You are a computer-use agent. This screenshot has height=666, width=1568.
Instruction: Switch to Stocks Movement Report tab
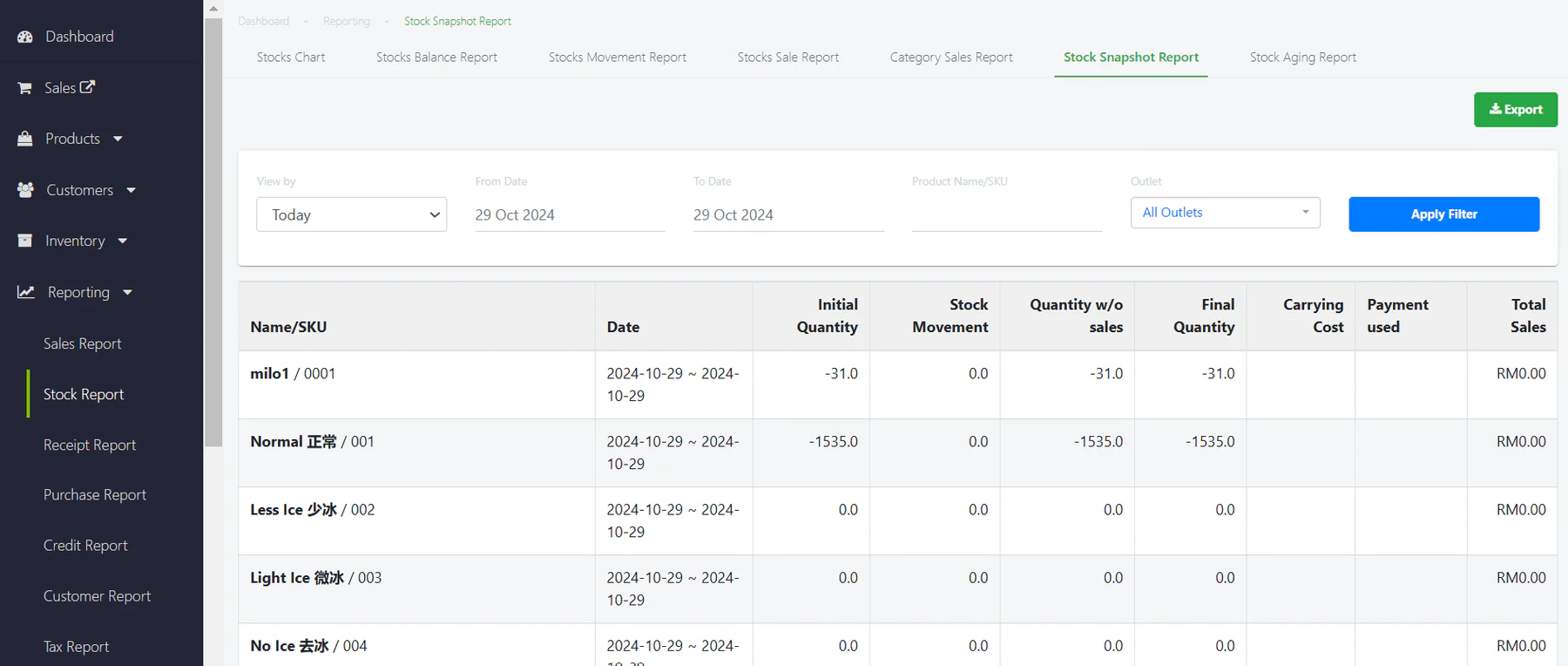(x=617, y=58)
